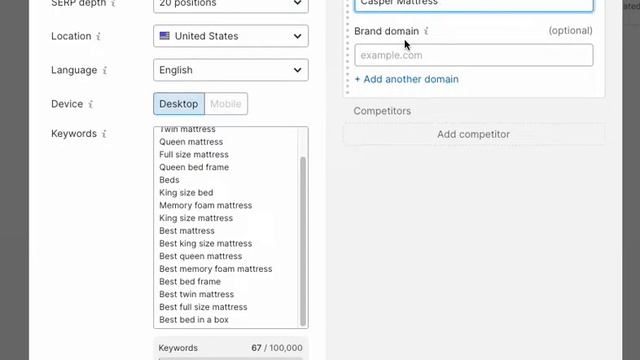Screen dimensions: 640x360
Task: Click the keywords list vertical scrollbar
Action: click(303, 241)
